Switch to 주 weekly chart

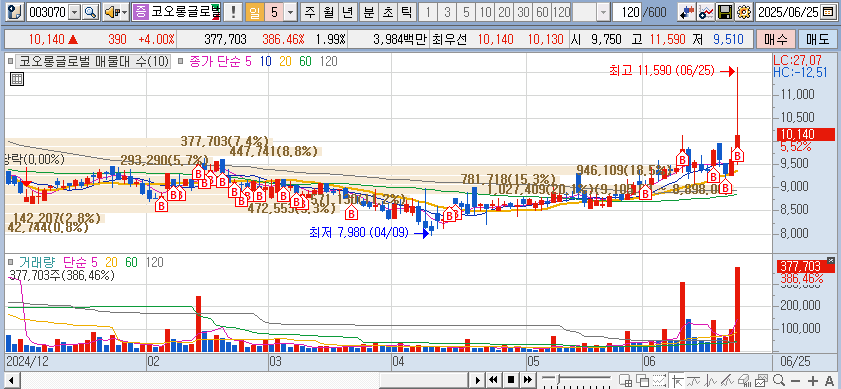coord(309,12)
